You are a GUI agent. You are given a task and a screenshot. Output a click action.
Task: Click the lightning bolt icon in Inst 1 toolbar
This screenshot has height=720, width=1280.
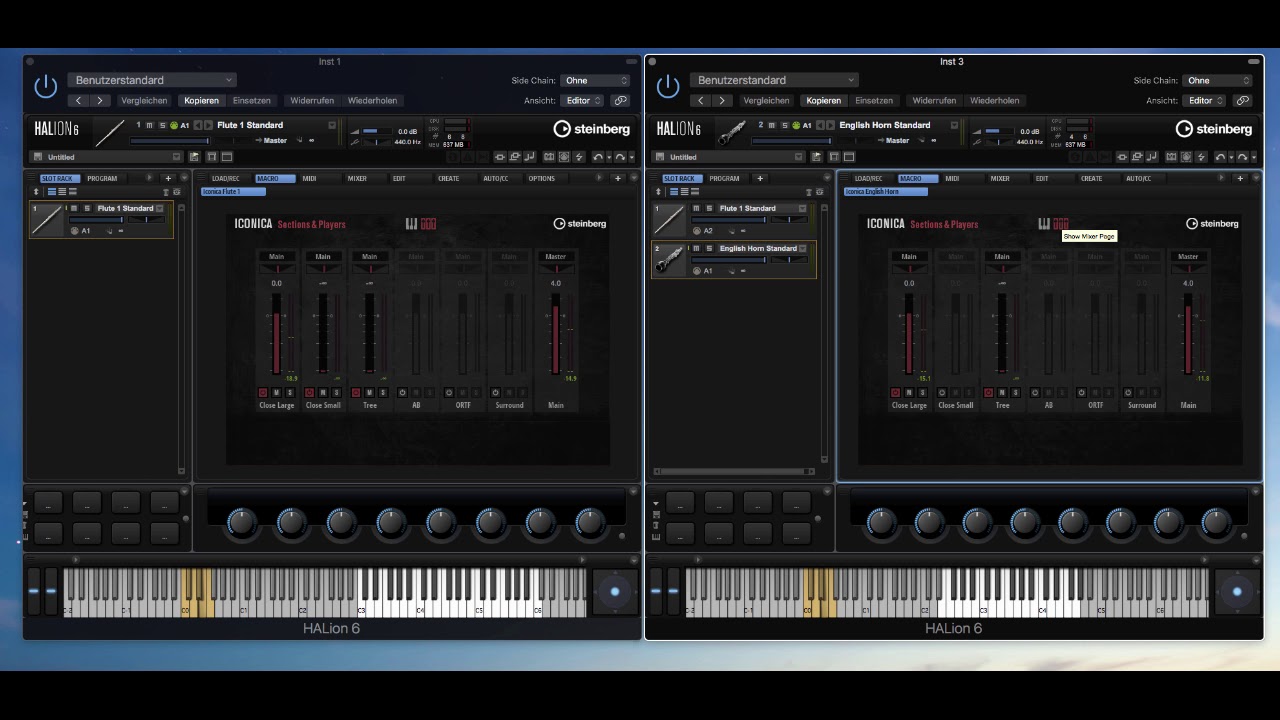578,157
